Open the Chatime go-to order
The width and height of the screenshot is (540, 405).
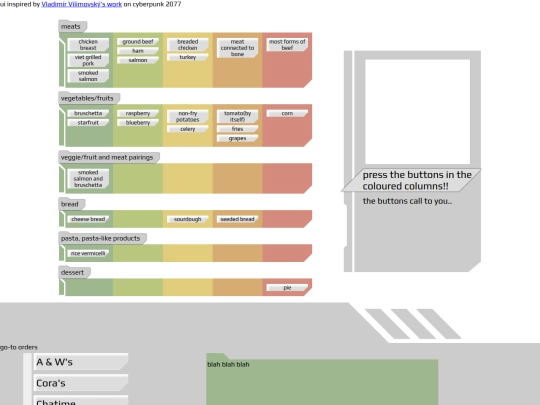[x=81, y=401]
